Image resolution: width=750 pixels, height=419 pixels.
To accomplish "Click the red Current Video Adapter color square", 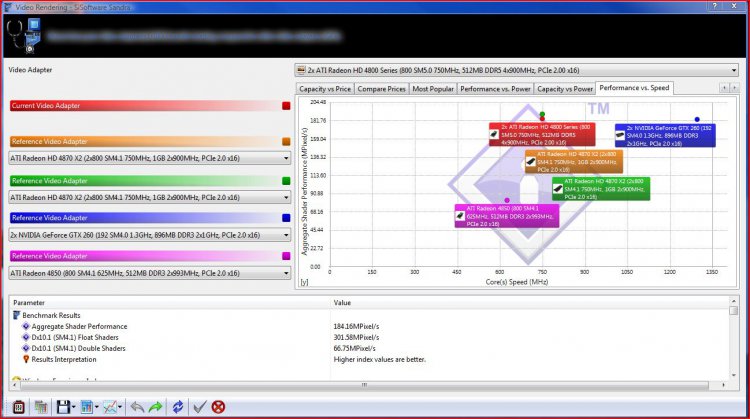I will click(286, 106).
